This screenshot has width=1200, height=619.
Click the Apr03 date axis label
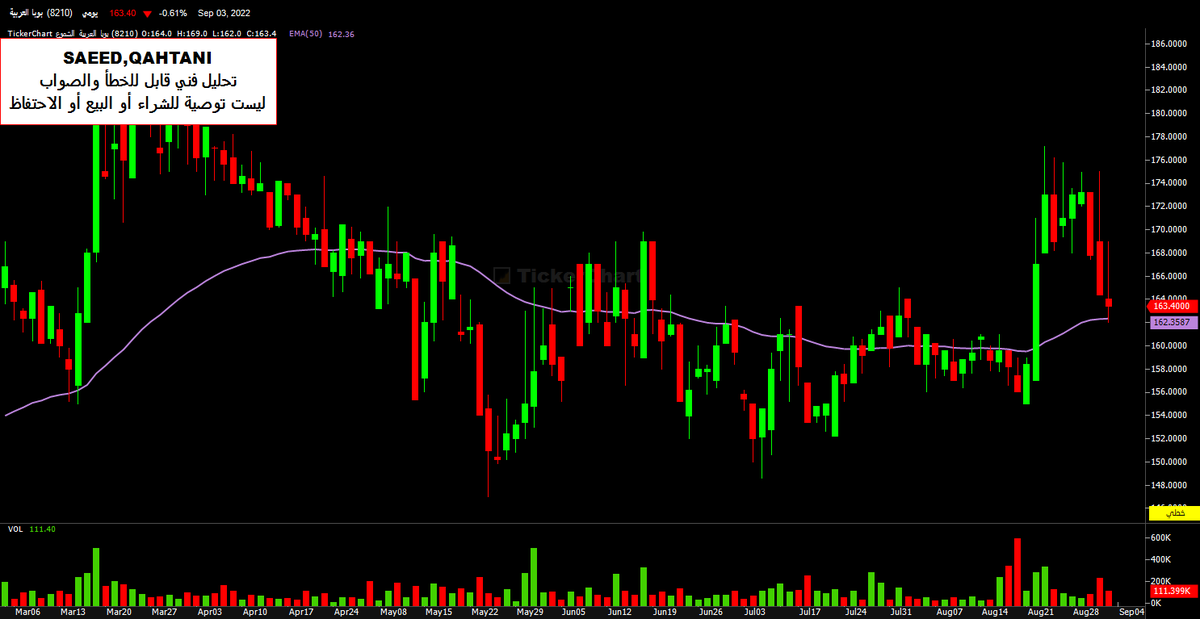point(210,610)
